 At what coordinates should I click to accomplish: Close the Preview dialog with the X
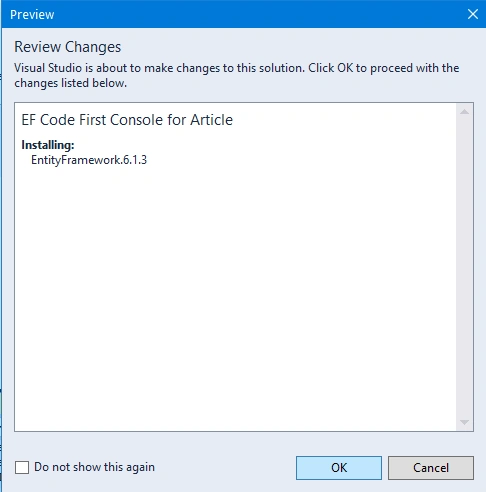point(473,14)
